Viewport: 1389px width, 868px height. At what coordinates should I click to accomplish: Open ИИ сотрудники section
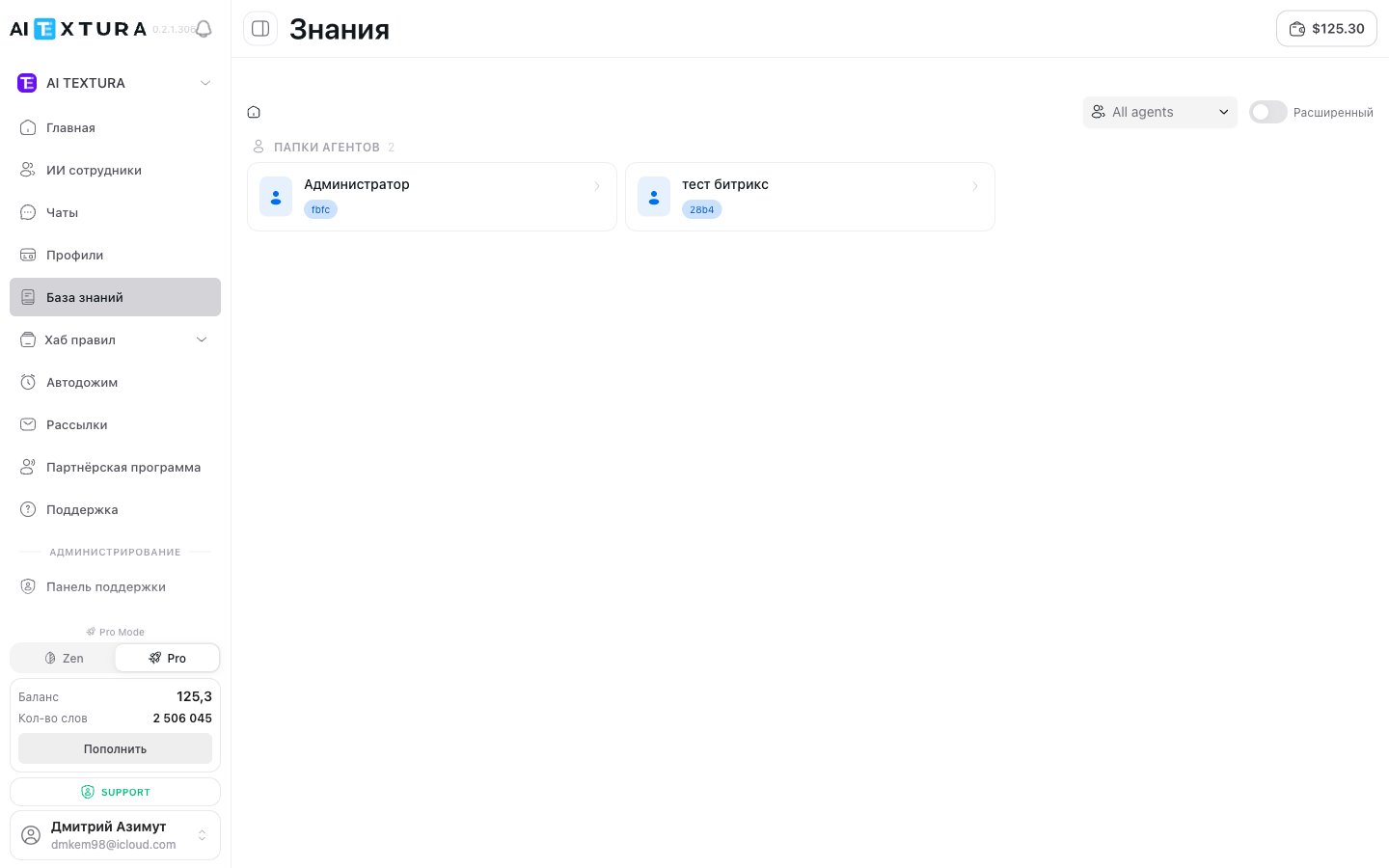pyautogui.click(x=115, y=170)
